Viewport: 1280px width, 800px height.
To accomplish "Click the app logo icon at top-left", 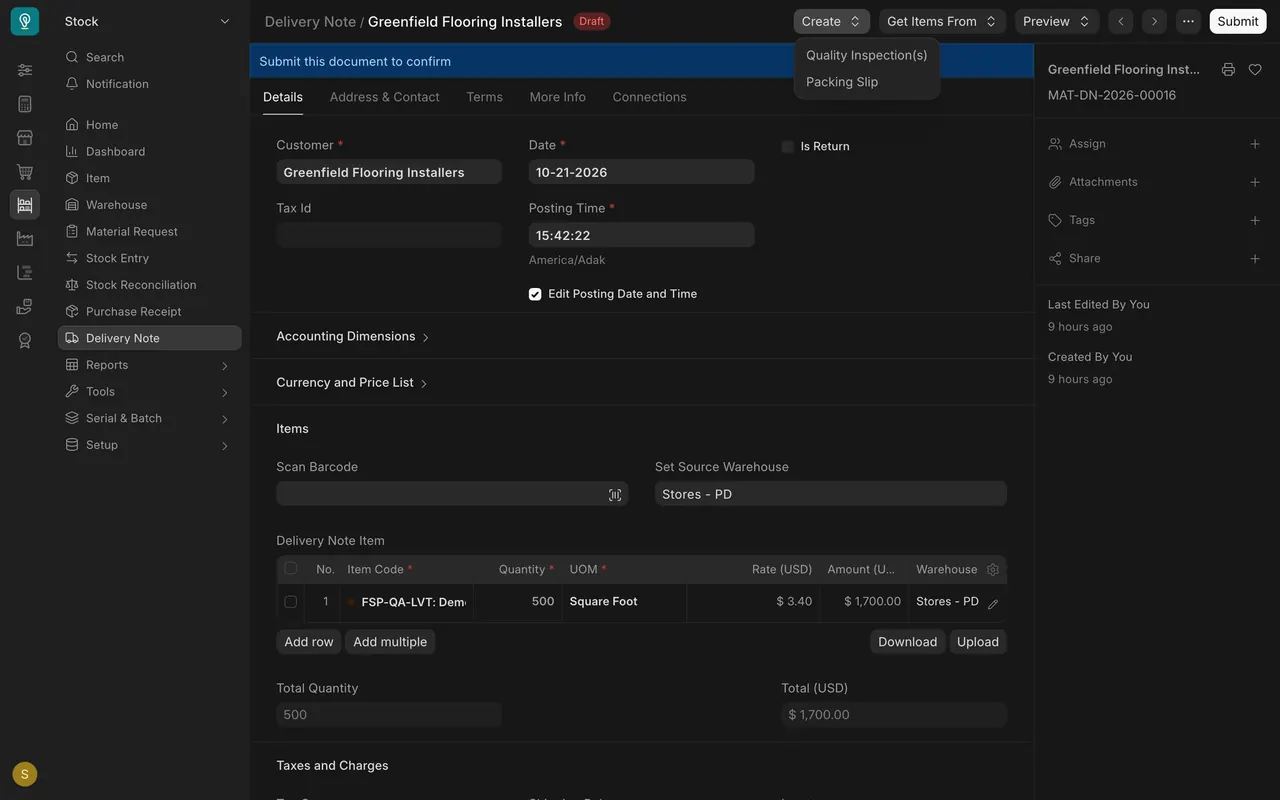I will pyautogui.click(x=25, y=21).
